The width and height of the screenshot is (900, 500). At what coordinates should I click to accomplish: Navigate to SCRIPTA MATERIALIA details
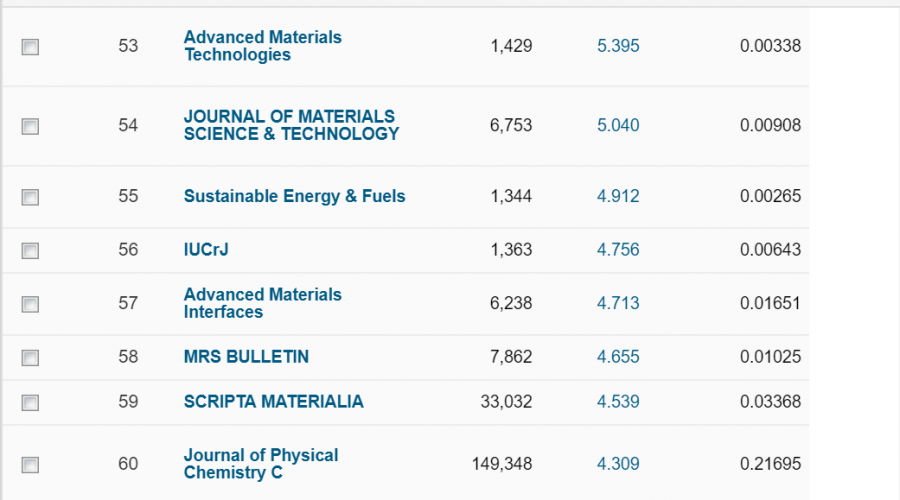(273, 402)
